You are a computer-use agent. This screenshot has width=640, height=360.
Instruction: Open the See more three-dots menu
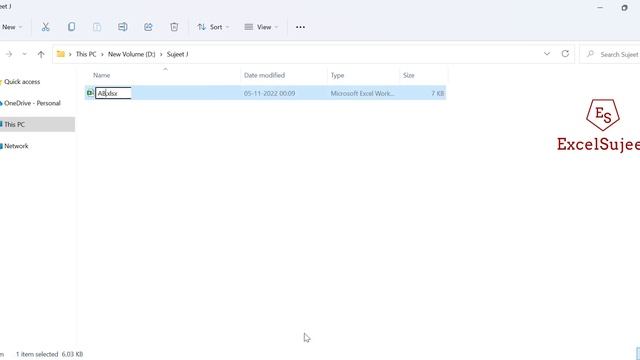(300, 27)
